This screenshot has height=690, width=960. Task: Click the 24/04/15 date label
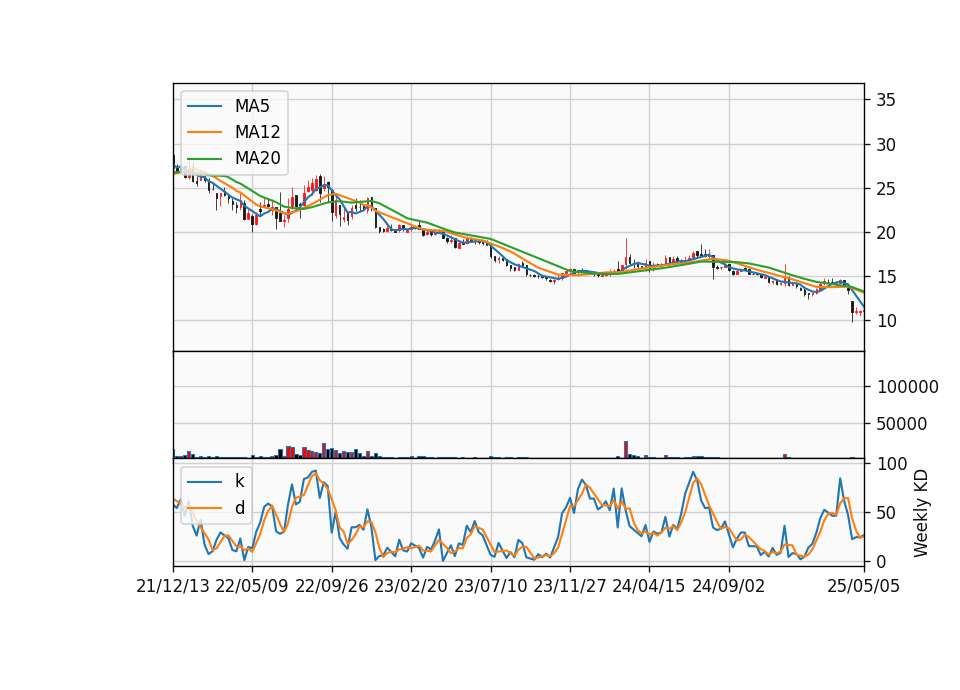click(648, 586)
